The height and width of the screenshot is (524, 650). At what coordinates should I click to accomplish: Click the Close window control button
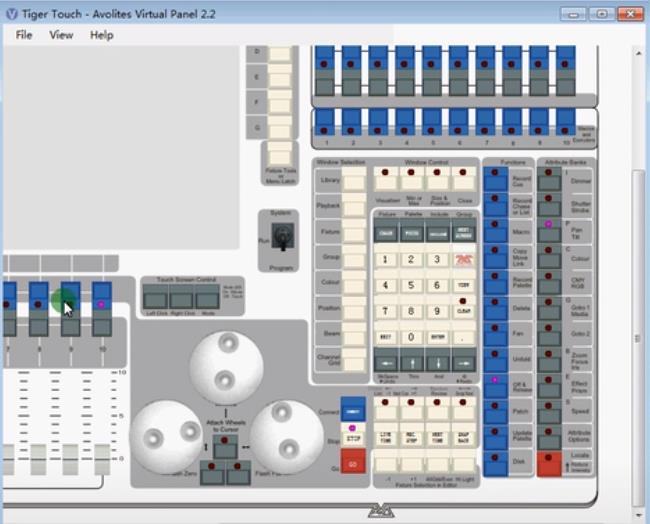[x=463, y=178]
